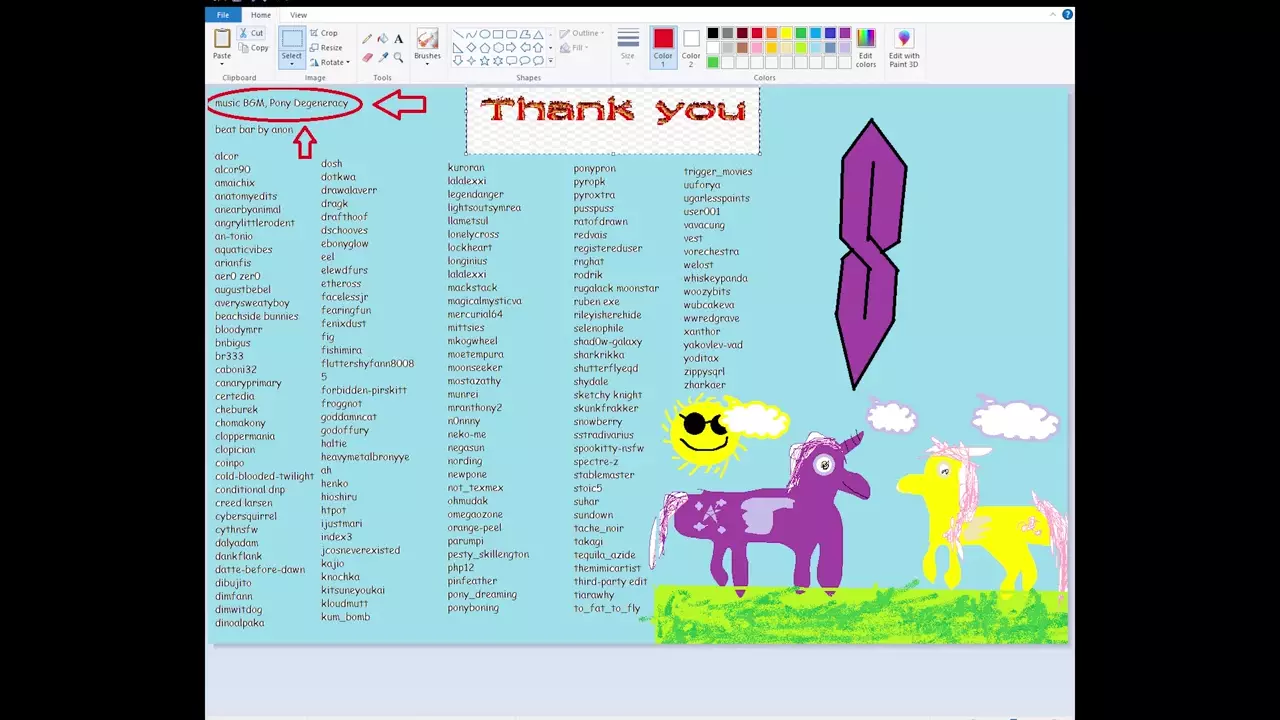
Task: Activate the Text tool
Action: coord(398,39)
